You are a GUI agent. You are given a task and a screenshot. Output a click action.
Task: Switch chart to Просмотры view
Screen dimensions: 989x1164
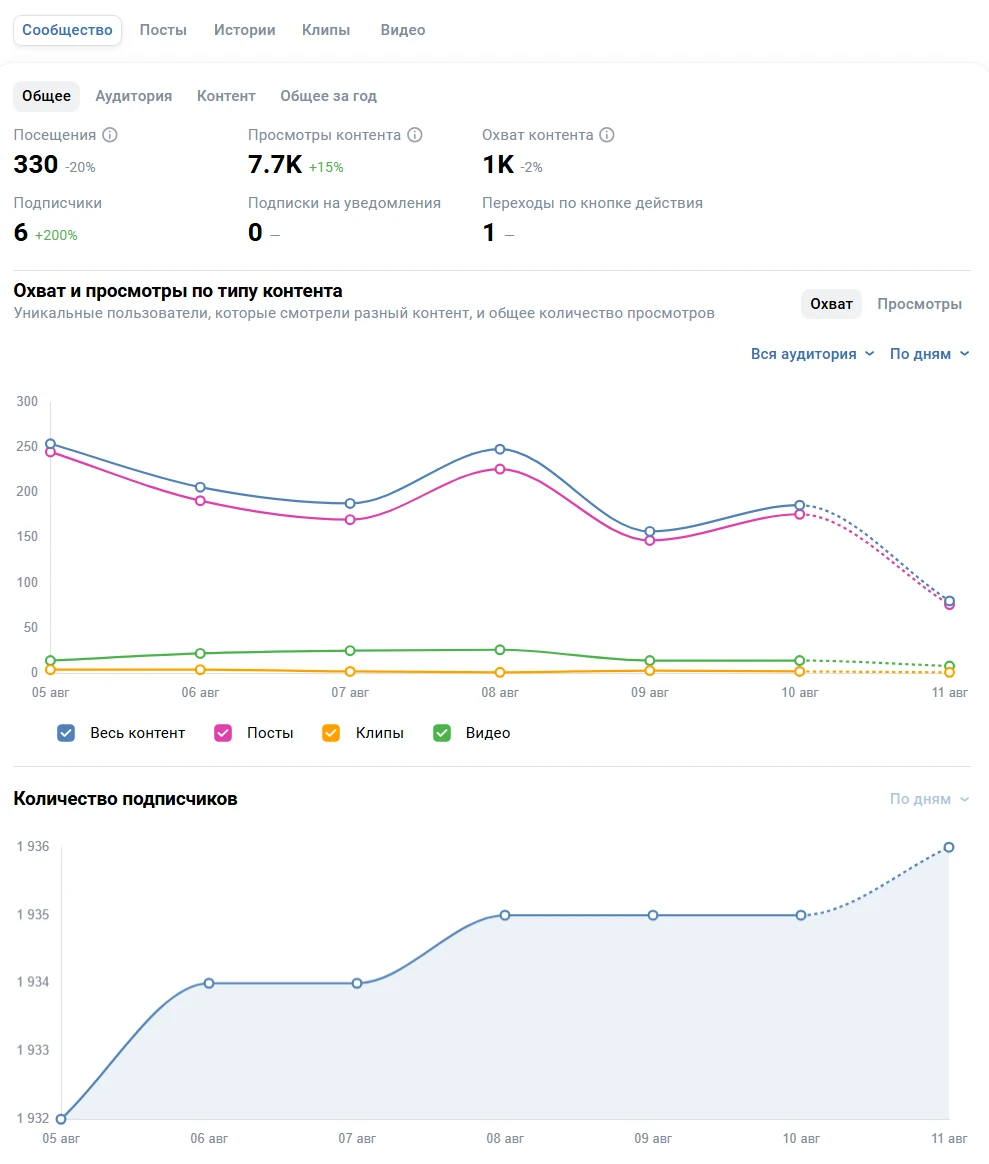(919, 304)
